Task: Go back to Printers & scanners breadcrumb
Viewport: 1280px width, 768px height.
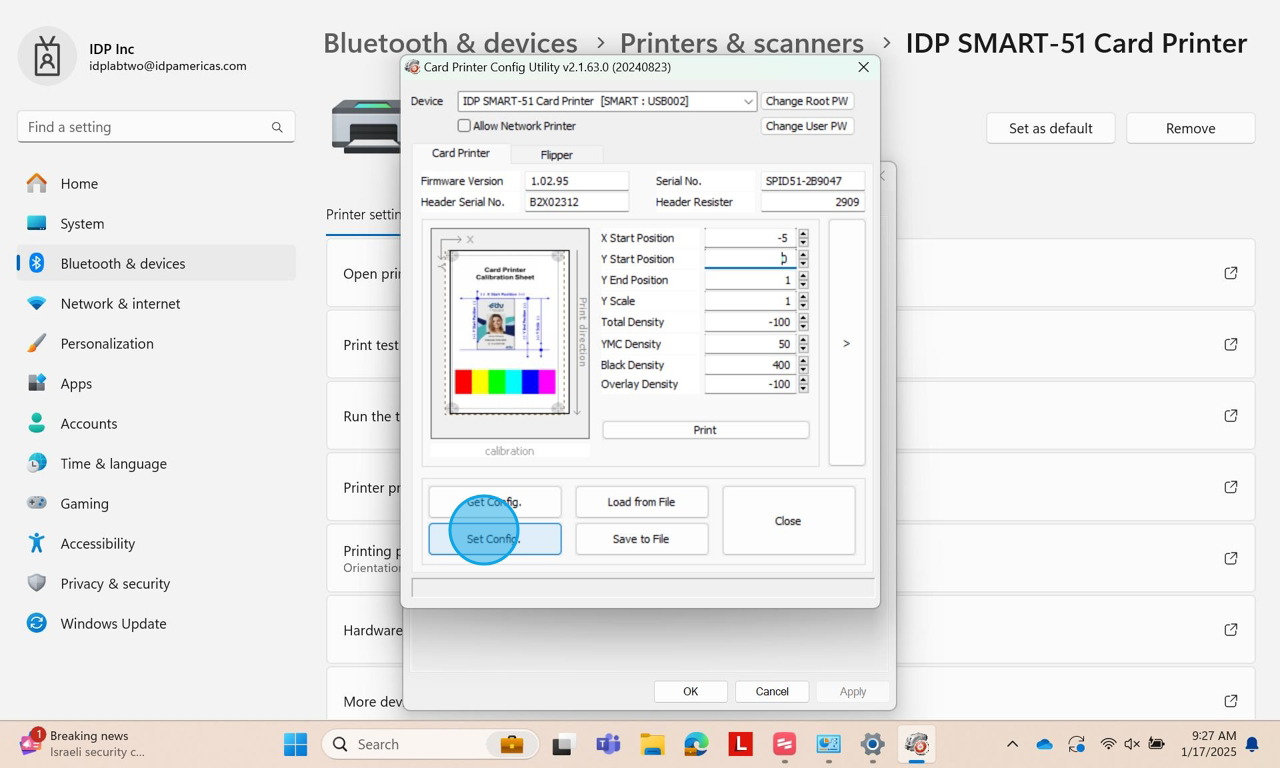Action: 742,43
